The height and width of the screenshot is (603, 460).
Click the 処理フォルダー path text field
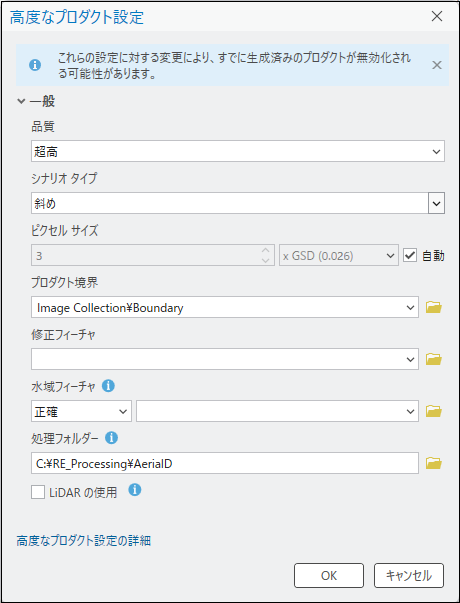point(225,463)
